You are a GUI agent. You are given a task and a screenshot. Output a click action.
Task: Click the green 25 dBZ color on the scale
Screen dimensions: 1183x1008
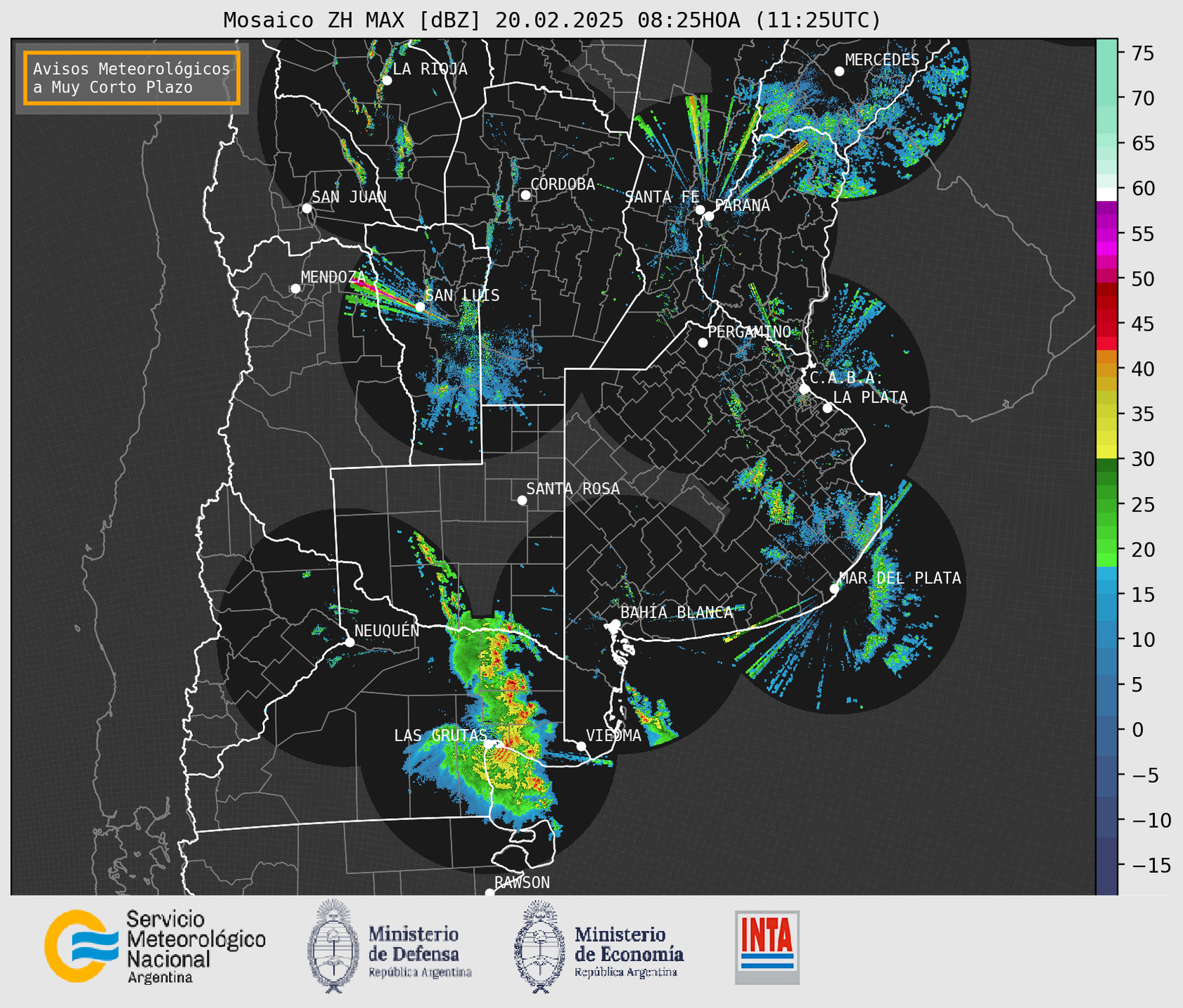click(1107, 503)
